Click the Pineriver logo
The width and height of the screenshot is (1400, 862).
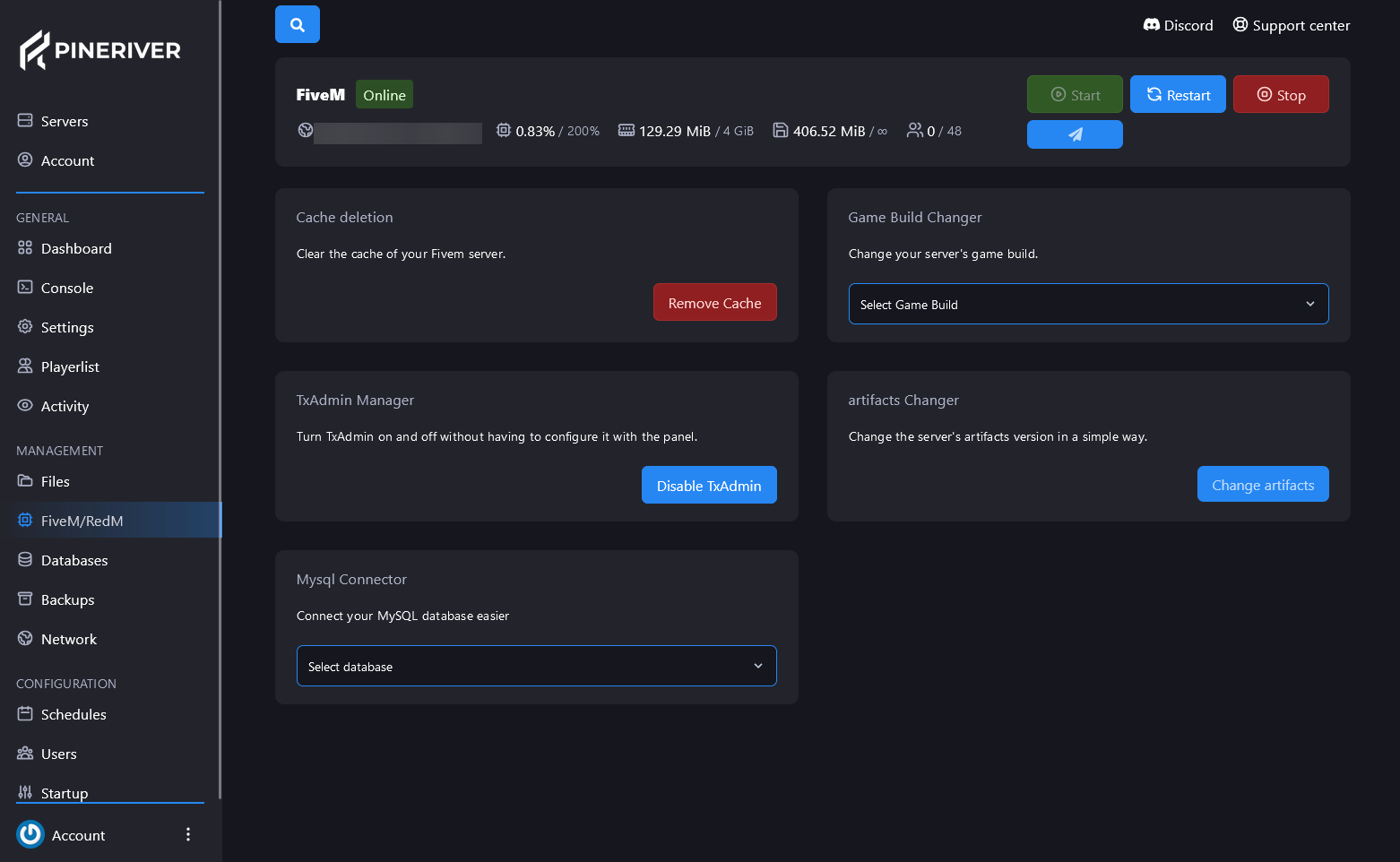100,50
